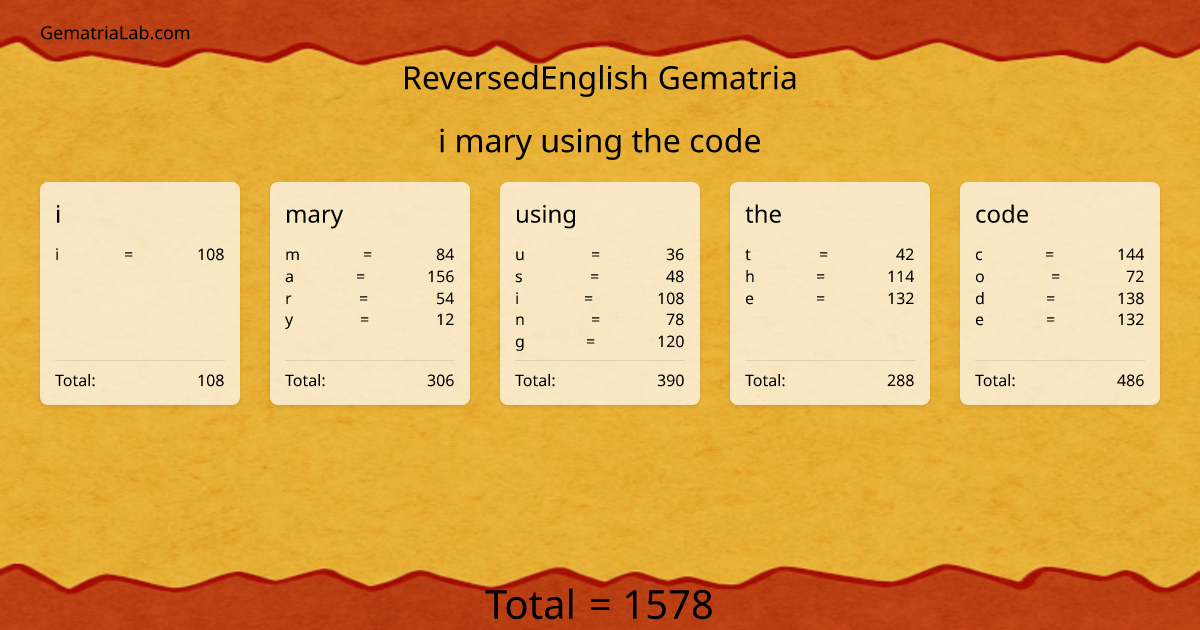Click letter y in the mary card
Image resolution: width=1200 pixels, height=630 pixels.
(289, 321)
